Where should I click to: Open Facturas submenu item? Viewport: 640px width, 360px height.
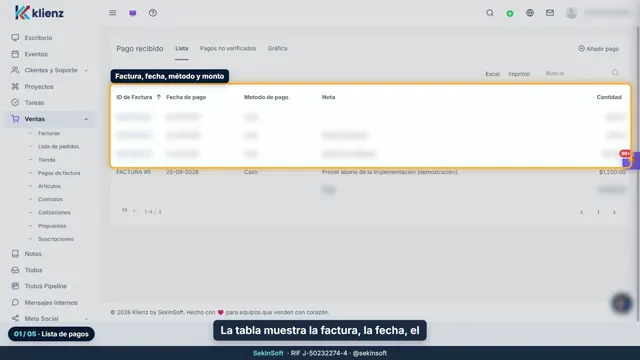(x=49, y=133)
